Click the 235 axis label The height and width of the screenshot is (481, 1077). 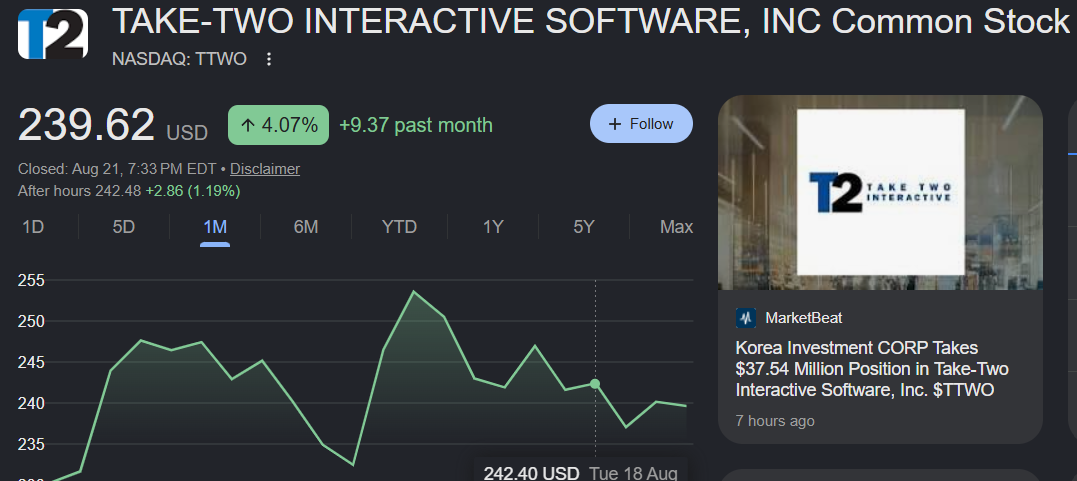point(31,445)
